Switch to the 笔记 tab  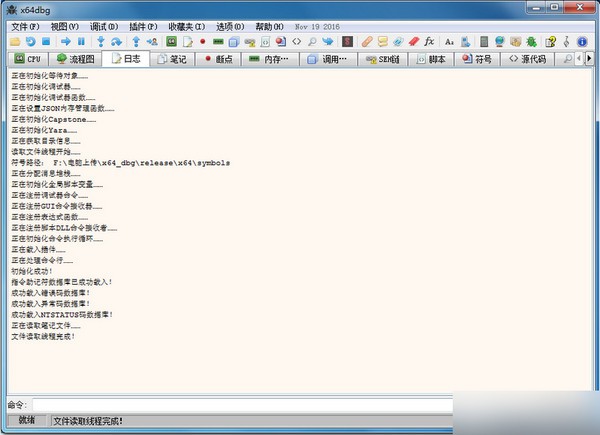(172, 59)
